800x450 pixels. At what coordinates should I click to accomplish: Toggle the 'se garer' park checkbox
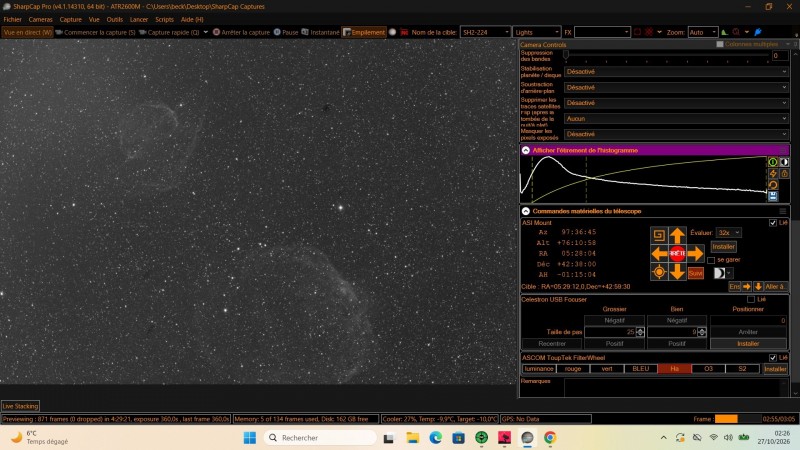coord(711,260)
